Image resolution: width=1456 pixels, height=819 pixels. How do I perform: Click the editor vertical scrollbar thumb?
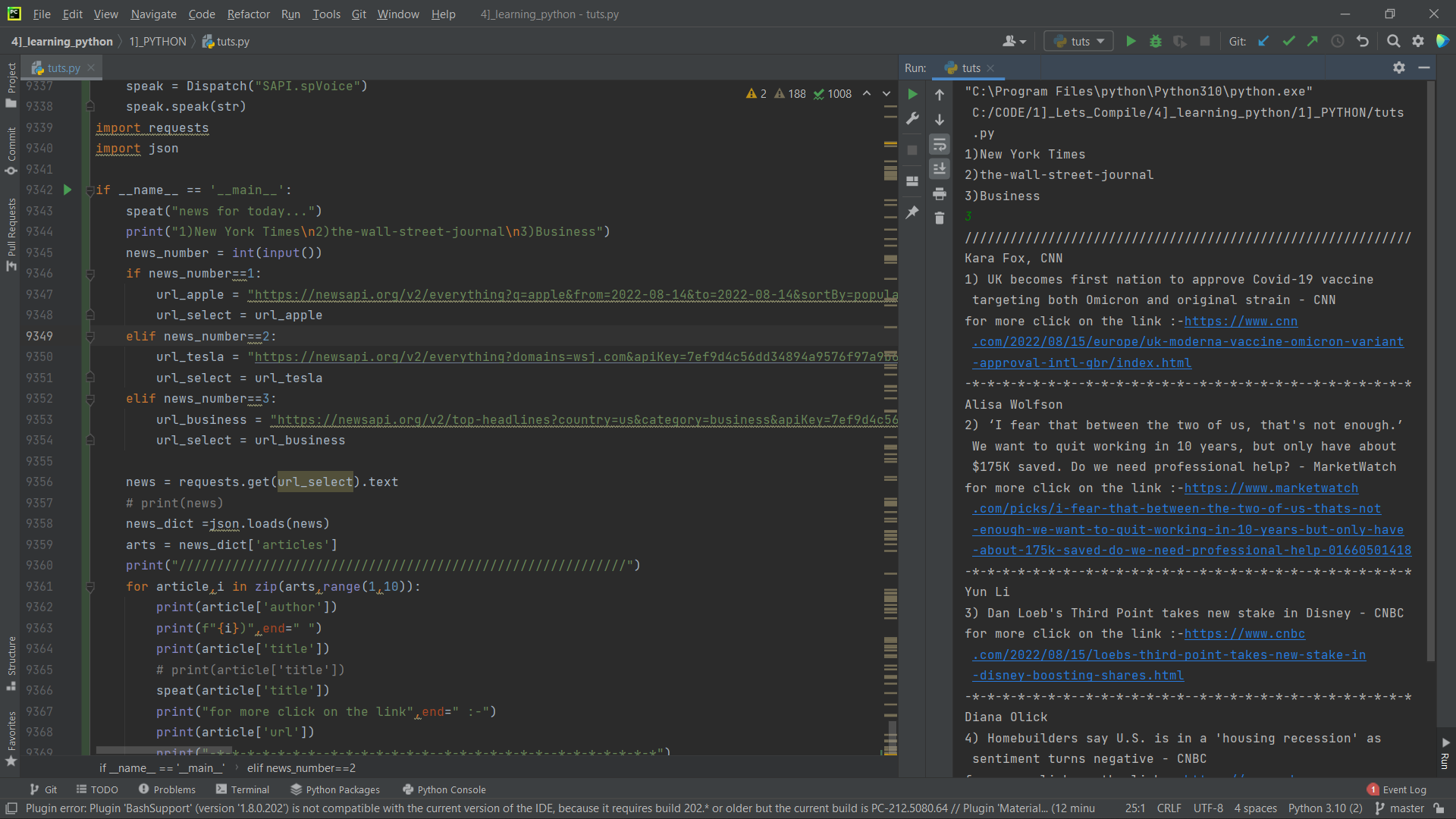click(x=893, y=736)
